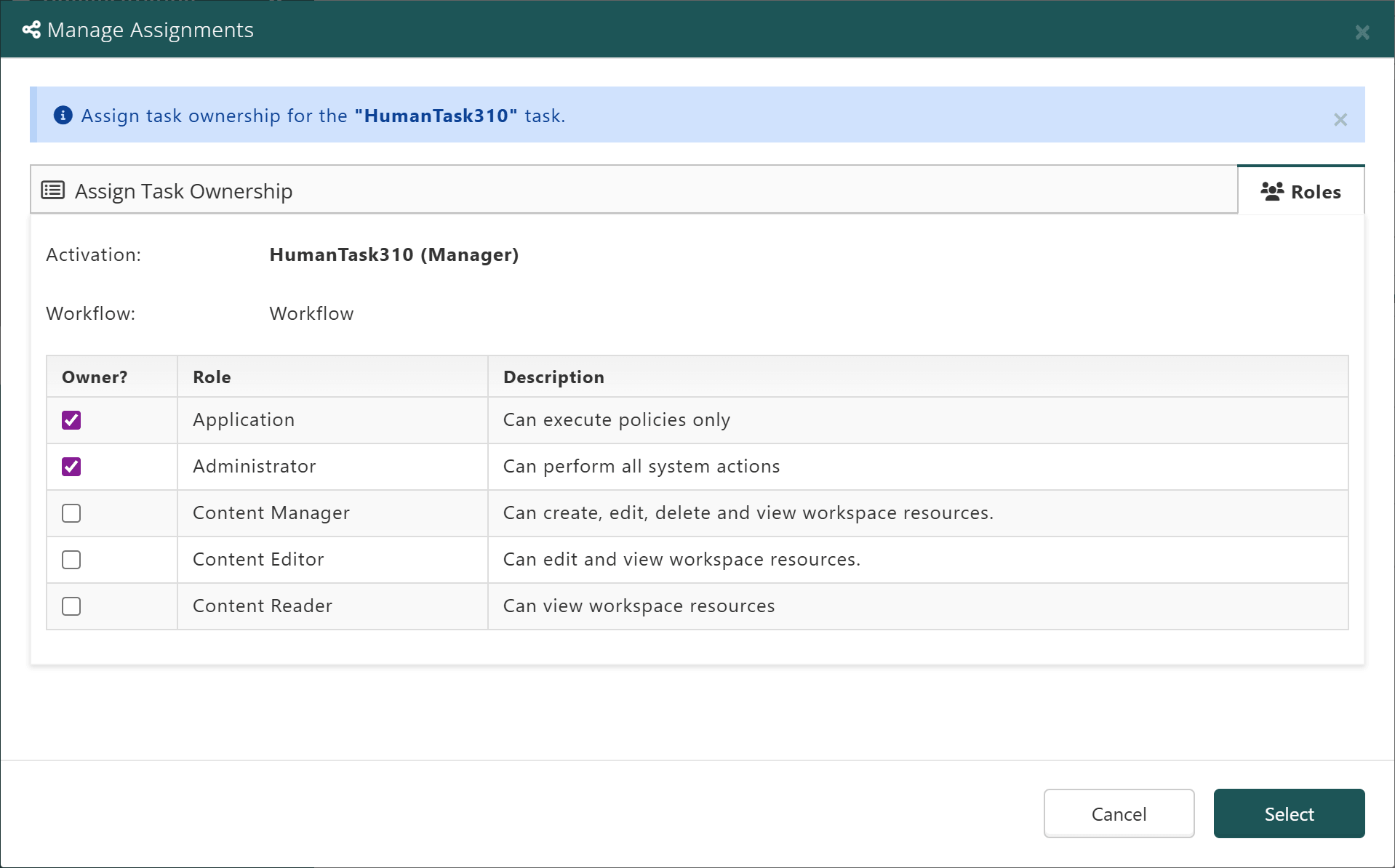Click the Cancel button
Viewport: 1395px width, 868px height.
(x=1119, y=813)
